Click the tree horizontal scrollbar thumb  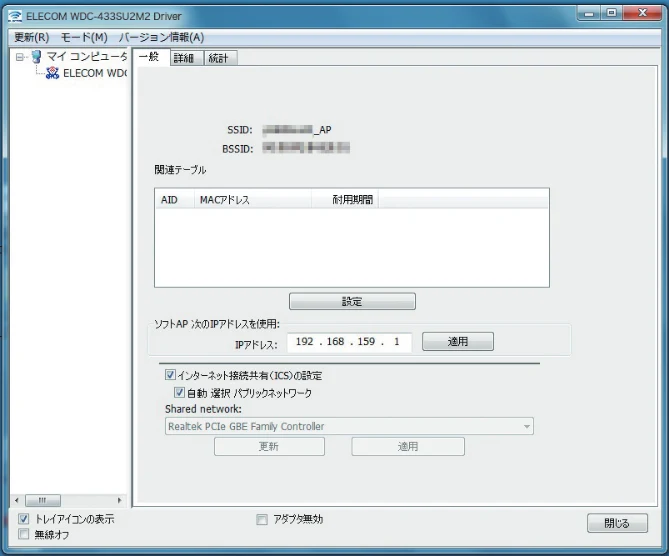point(43,500)
